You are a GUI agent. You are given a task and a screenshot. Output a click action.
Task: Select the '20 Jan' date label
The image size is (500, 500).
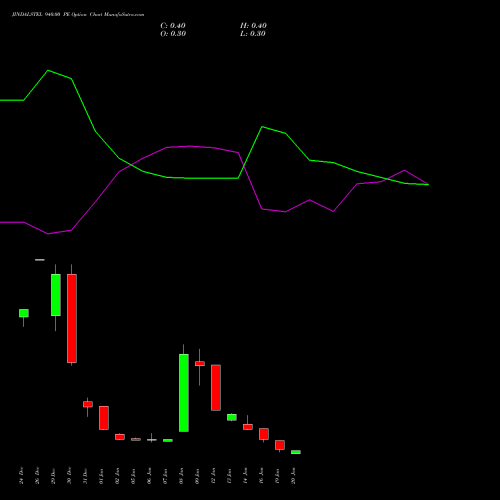pos(294,475)
